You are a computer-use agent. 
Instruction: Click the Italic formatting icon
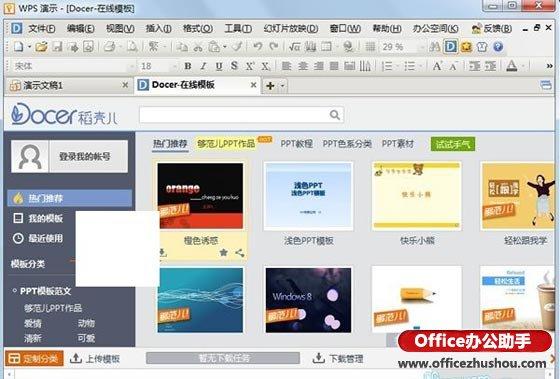coord(203,66)
